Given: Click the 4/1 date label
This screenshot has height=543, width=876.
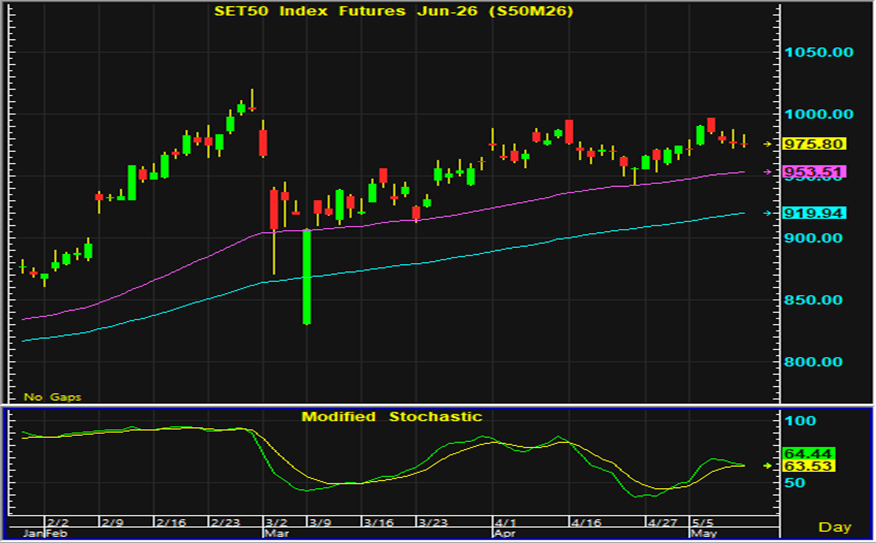Looking at the screenshot, I should pos(506,523).
